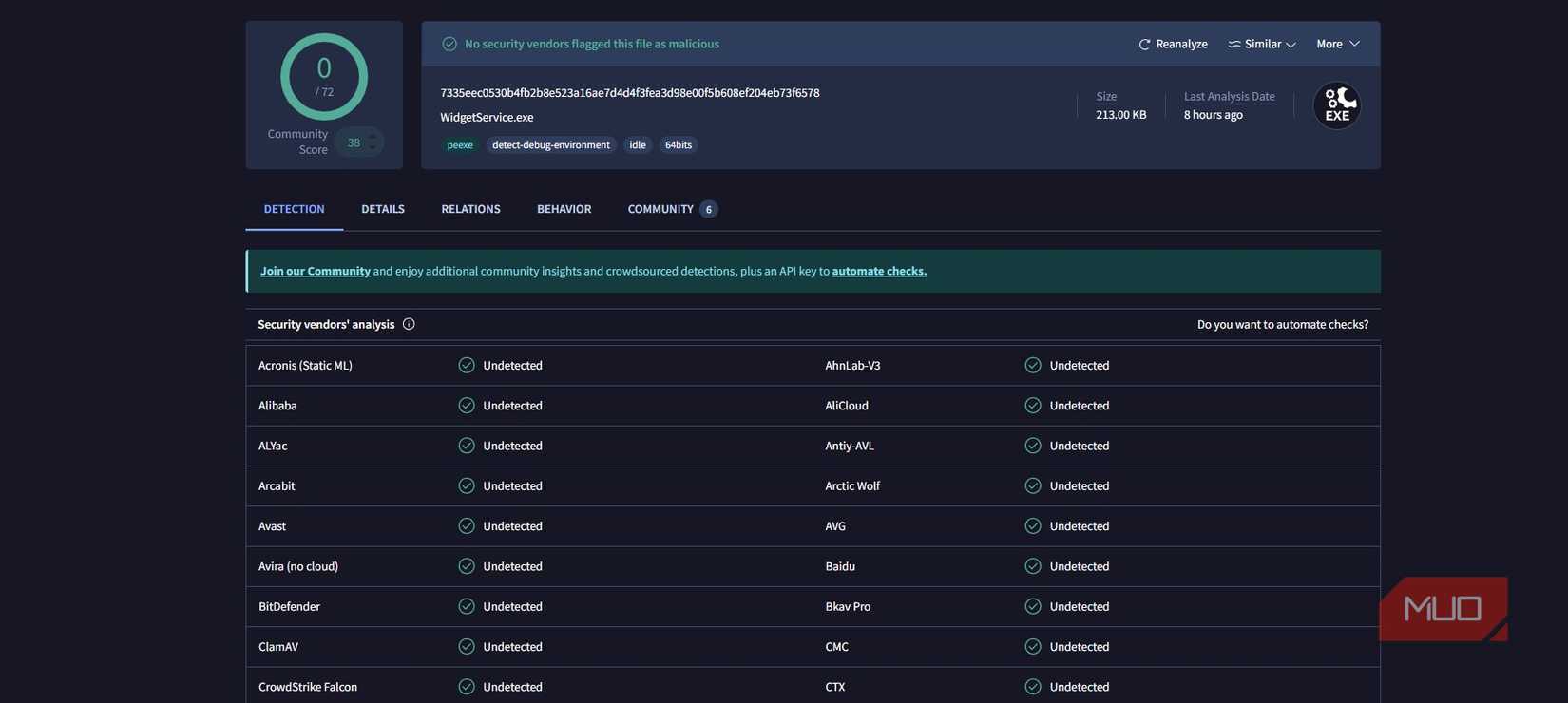Click the check icon in the Bkav Pro row
1568x703 pixels.
(x=1033, y=606)
